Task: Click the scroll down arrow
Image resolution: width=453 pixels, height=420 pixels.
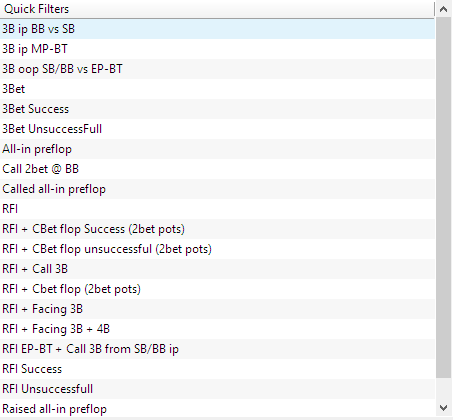Action: click(x=444, y=407)
